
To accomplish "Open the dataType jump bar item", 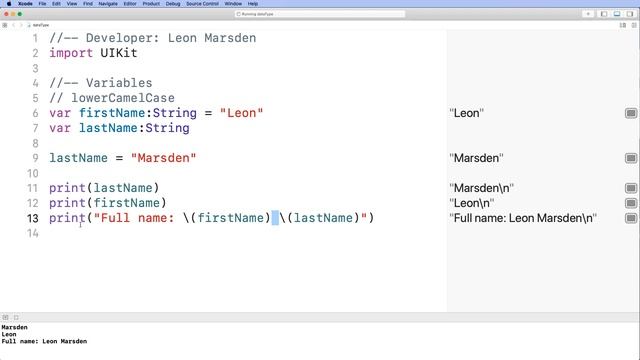I will tap(38, 25).
